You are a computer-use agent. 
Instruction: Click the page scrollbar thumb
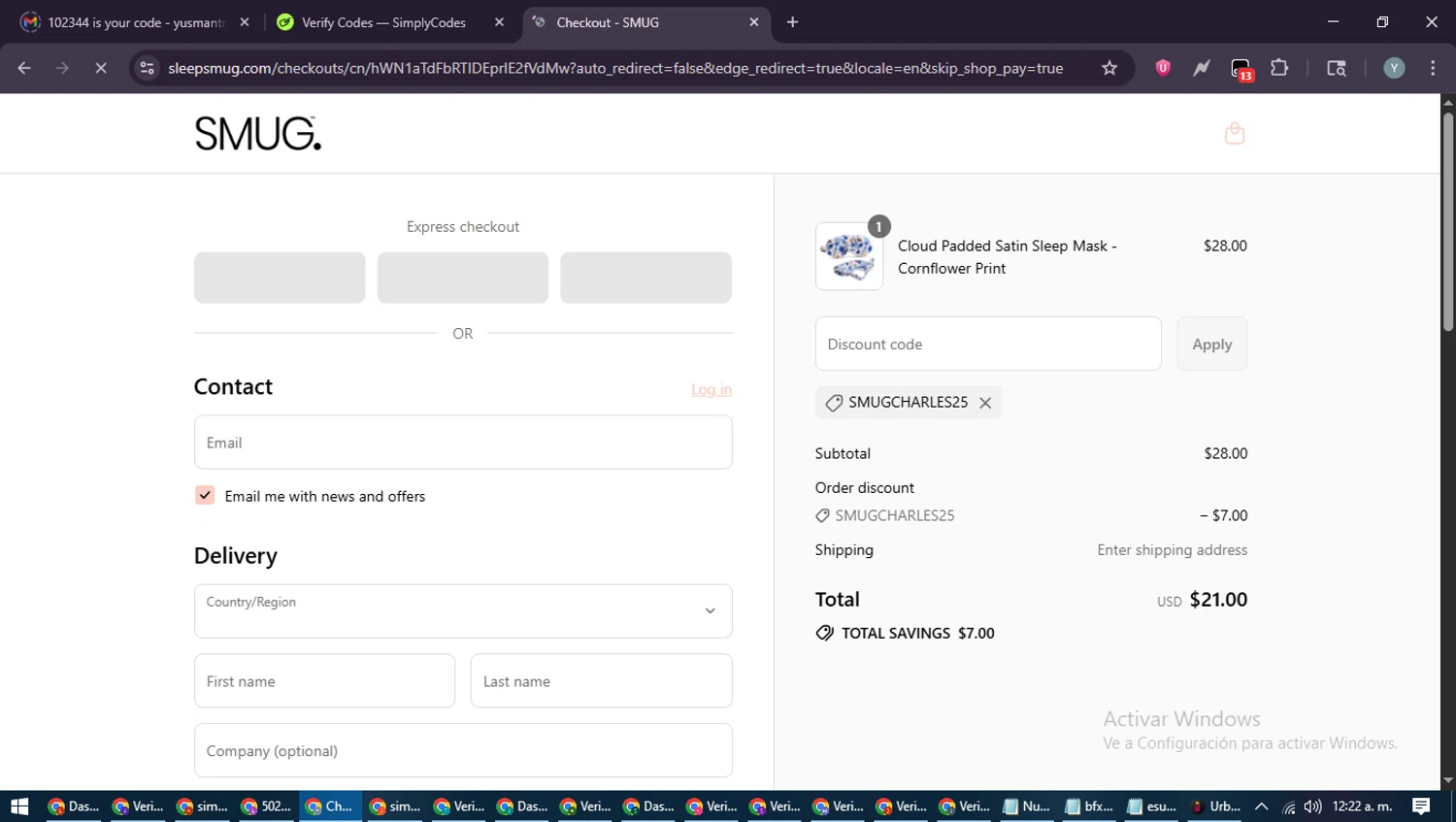[1448, 223]
